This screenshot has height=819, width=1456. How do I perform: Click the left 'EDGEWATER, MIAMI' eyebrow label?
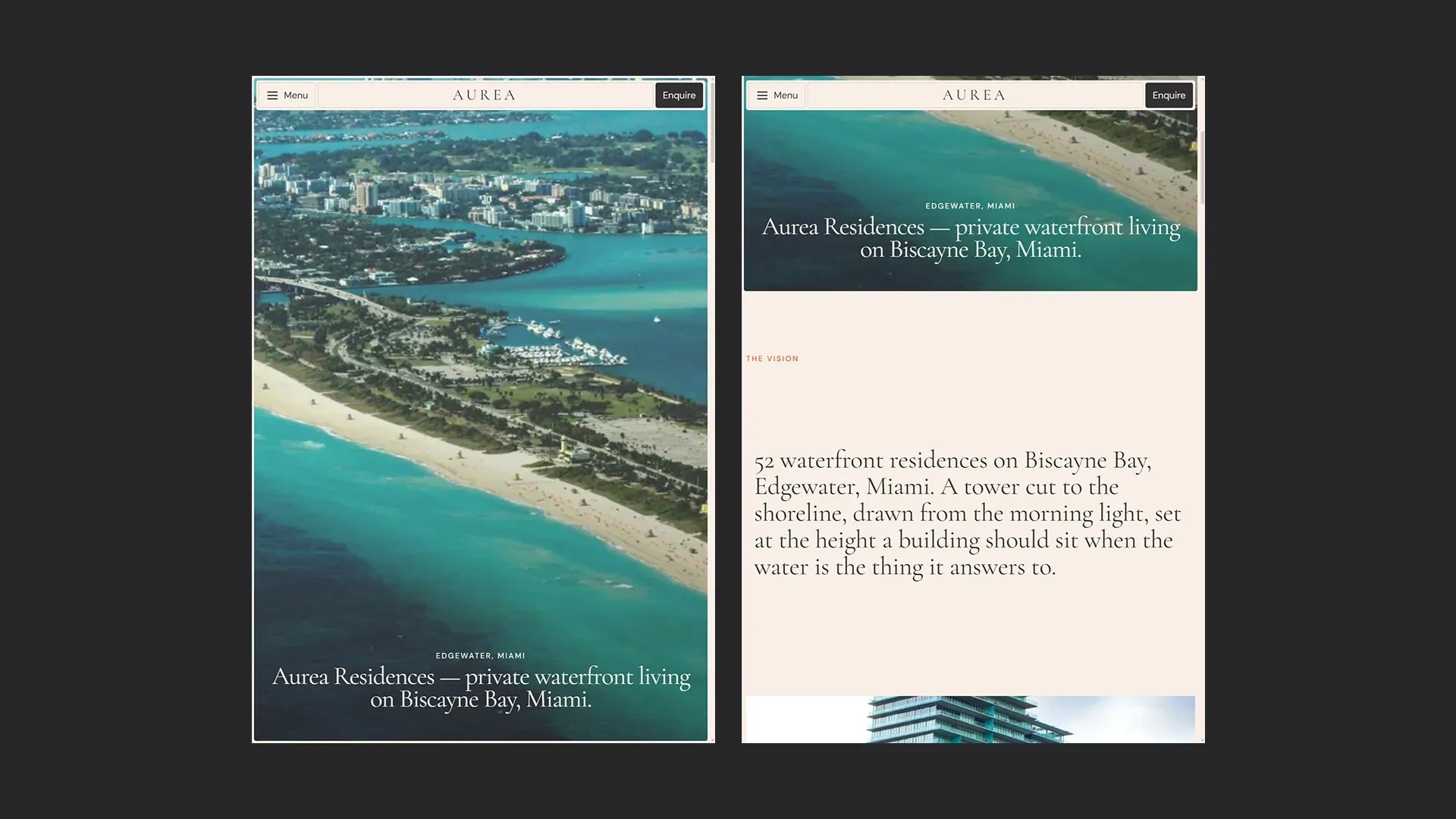[480, 655]
